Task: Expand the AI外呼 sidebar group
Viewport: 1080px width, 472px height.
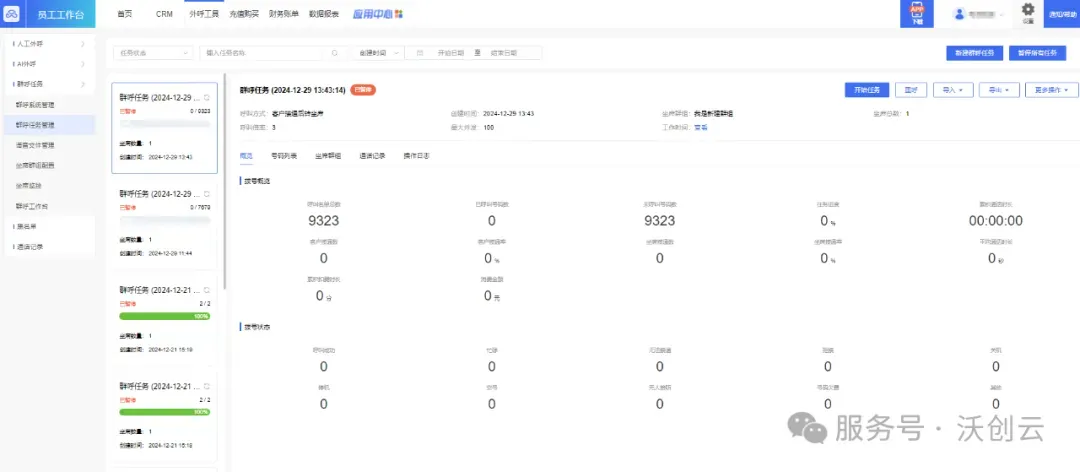Action: click(x=48, y=64)
